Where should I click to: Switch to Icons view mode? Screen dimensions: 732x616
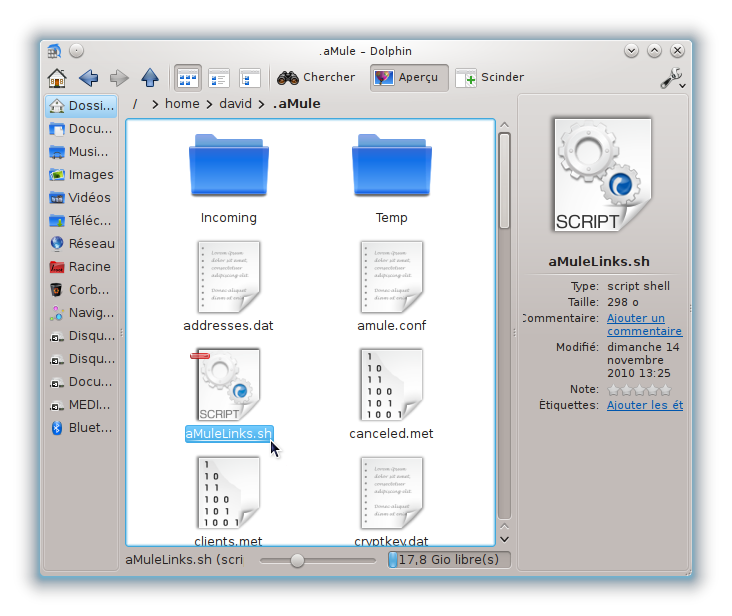click(188, 78)
